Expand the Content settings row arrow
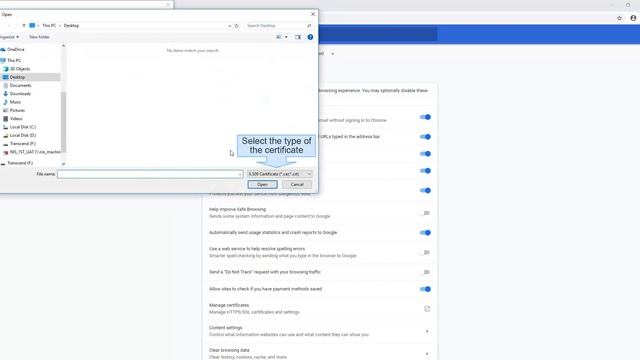640x360 pixels. click(x=427, y=331)
